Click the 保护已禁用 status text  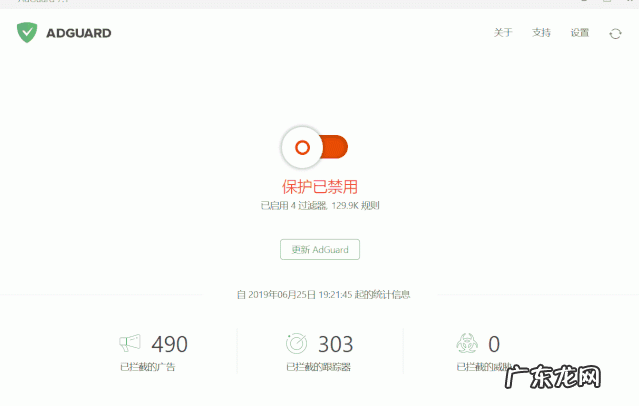[x=320, y=187]
